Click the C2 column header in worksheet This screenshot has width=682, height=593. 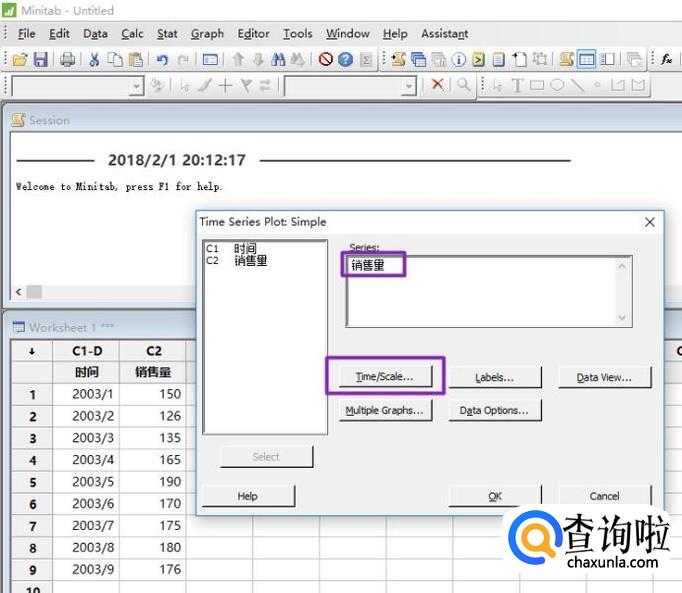[x=153, y=351]
